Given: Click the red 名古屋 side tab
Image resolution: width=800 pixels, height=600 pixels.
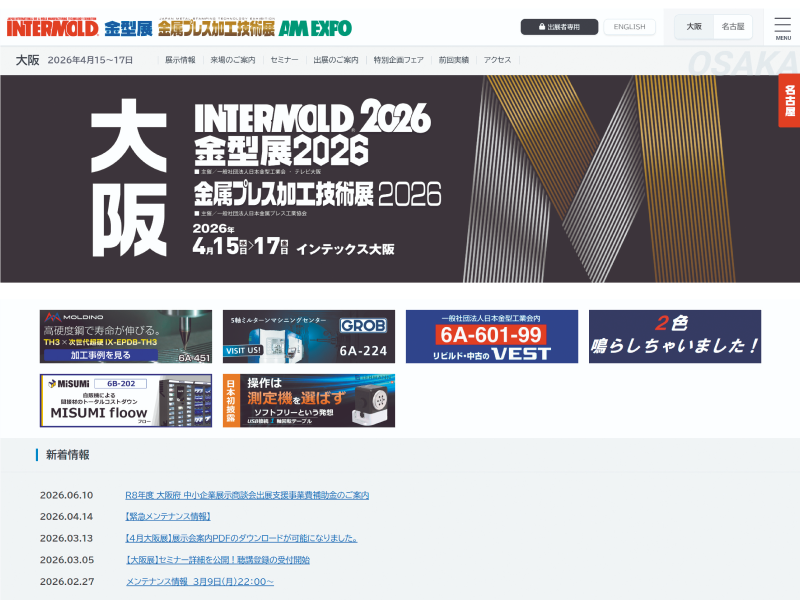Looking at the screenshot, I should pyautogui.click(x=789, y=101).
